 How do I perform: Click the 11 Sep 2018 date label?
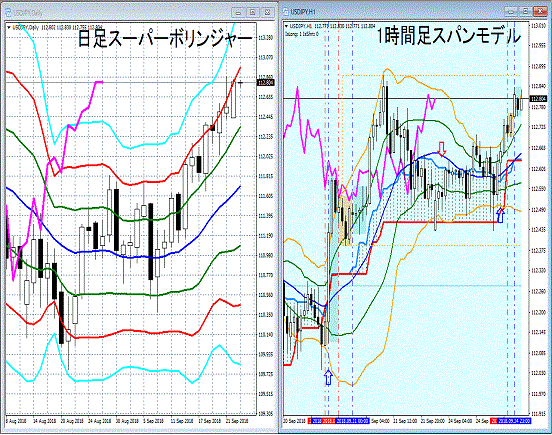[x=182, y=421]
